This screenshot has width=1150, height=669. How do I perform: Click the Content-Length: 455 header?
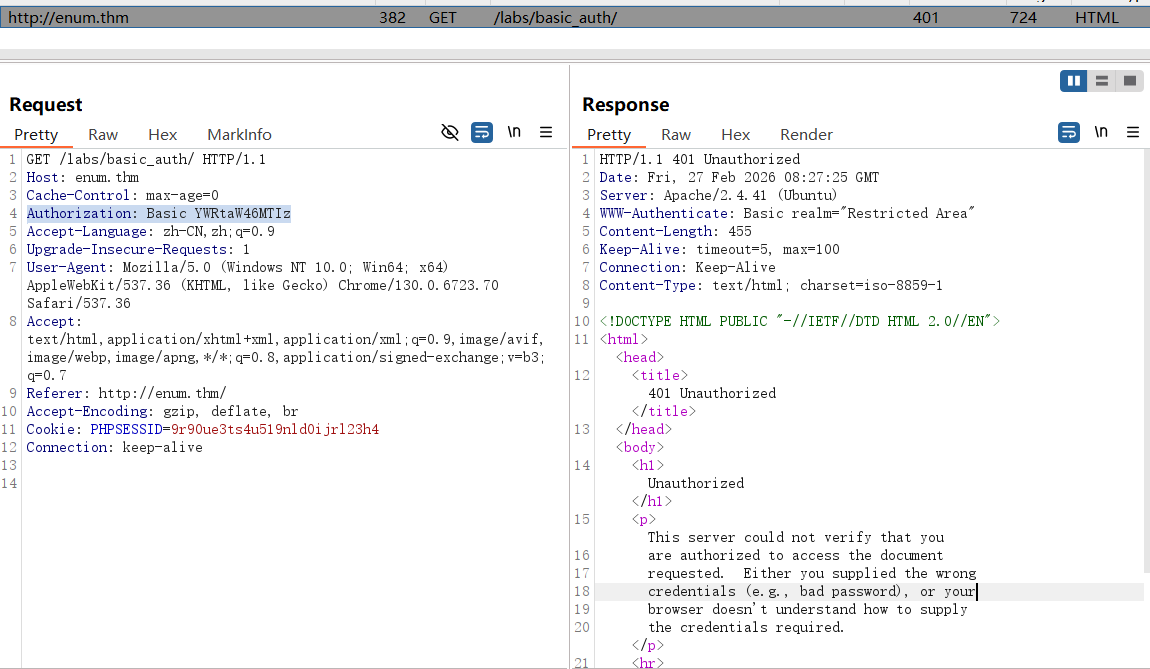click(675, 231)
